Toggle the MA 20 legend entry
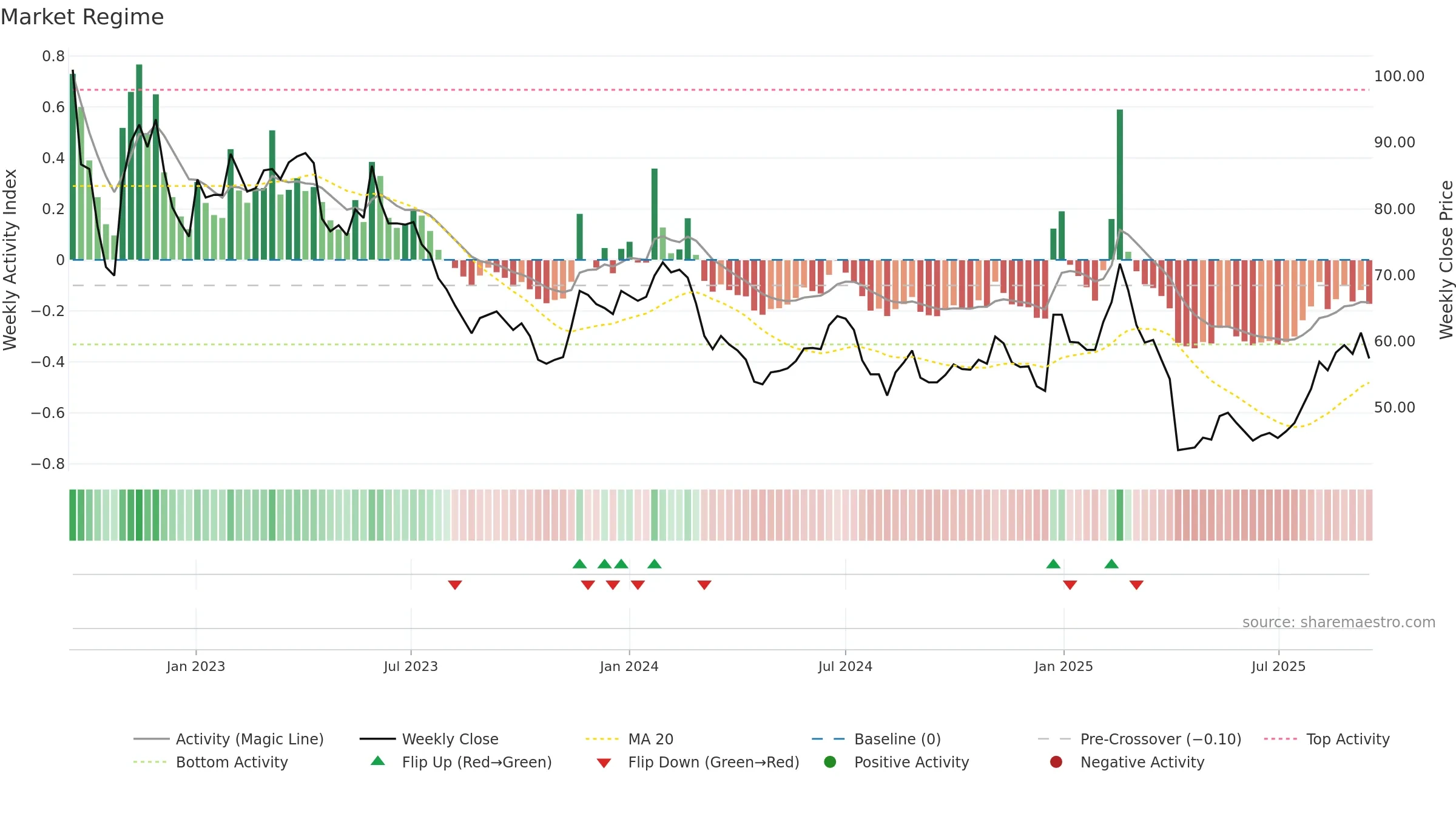The image size is (1456, 819). [629, 739]
